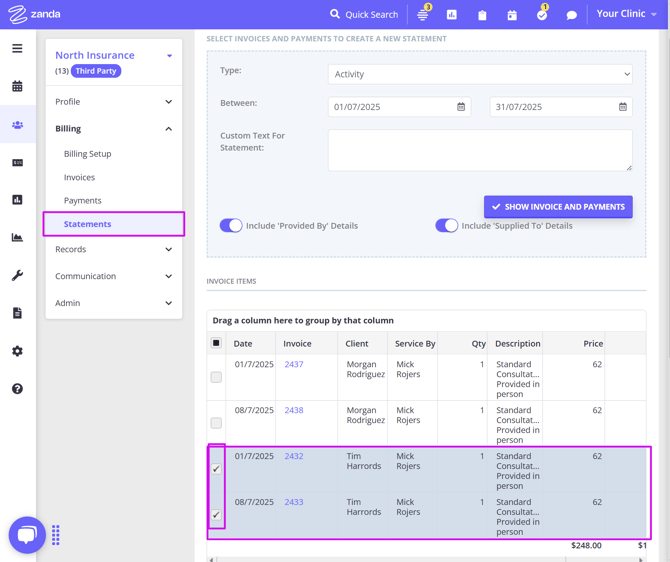Toggle Include 'Supplied To' Details switch

[x=446, y=226]
